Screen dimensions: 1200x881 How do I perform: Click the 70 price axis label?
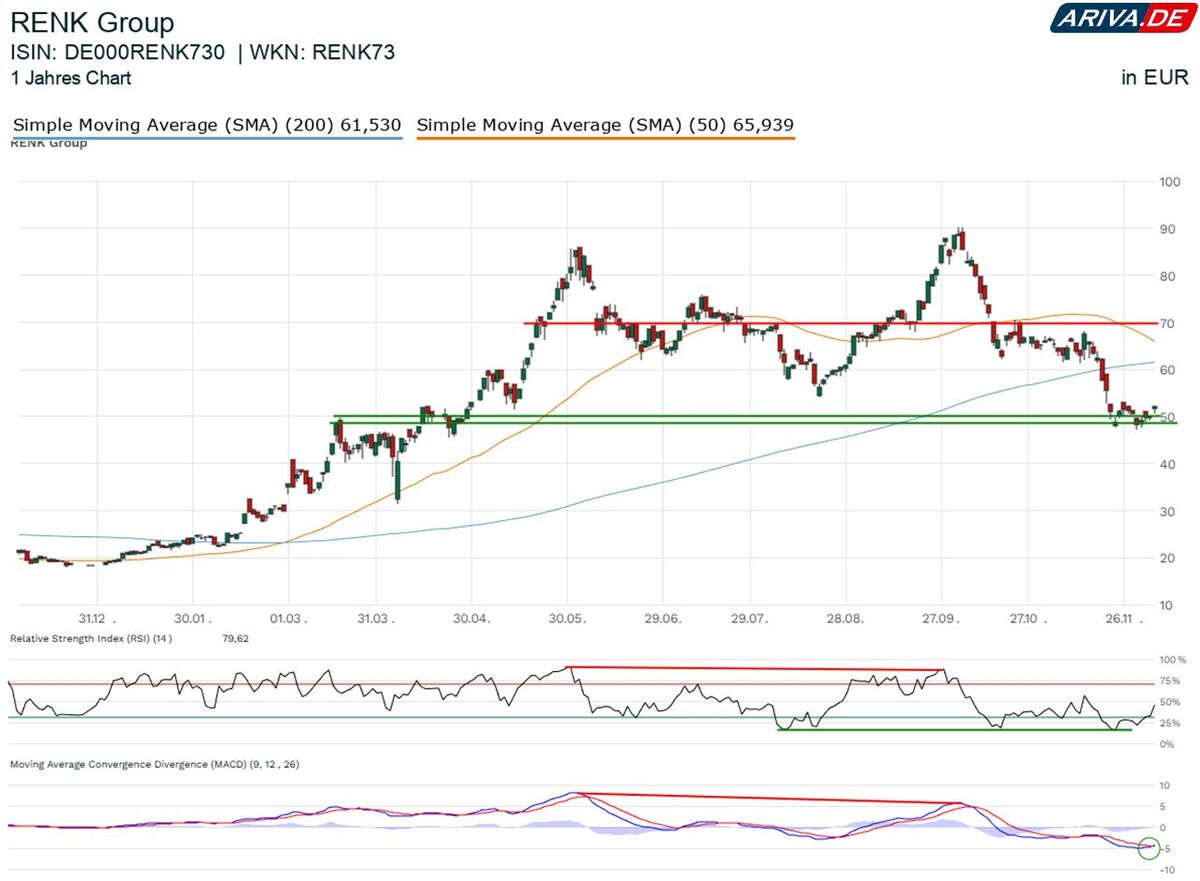click(x=1166, y=323)
